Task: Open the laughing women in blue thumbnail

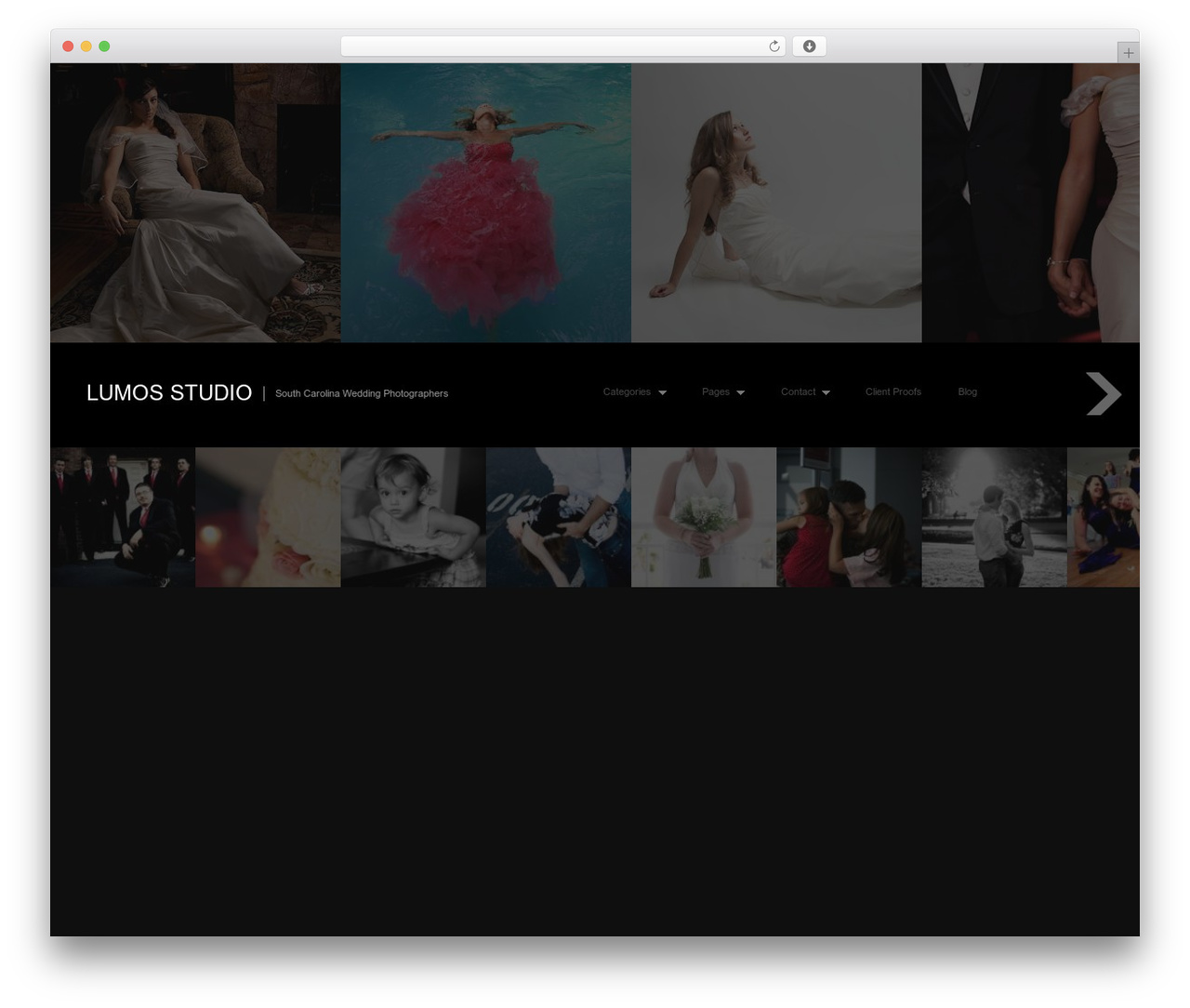Action: pyautogui.click(x=1104, y=517)
